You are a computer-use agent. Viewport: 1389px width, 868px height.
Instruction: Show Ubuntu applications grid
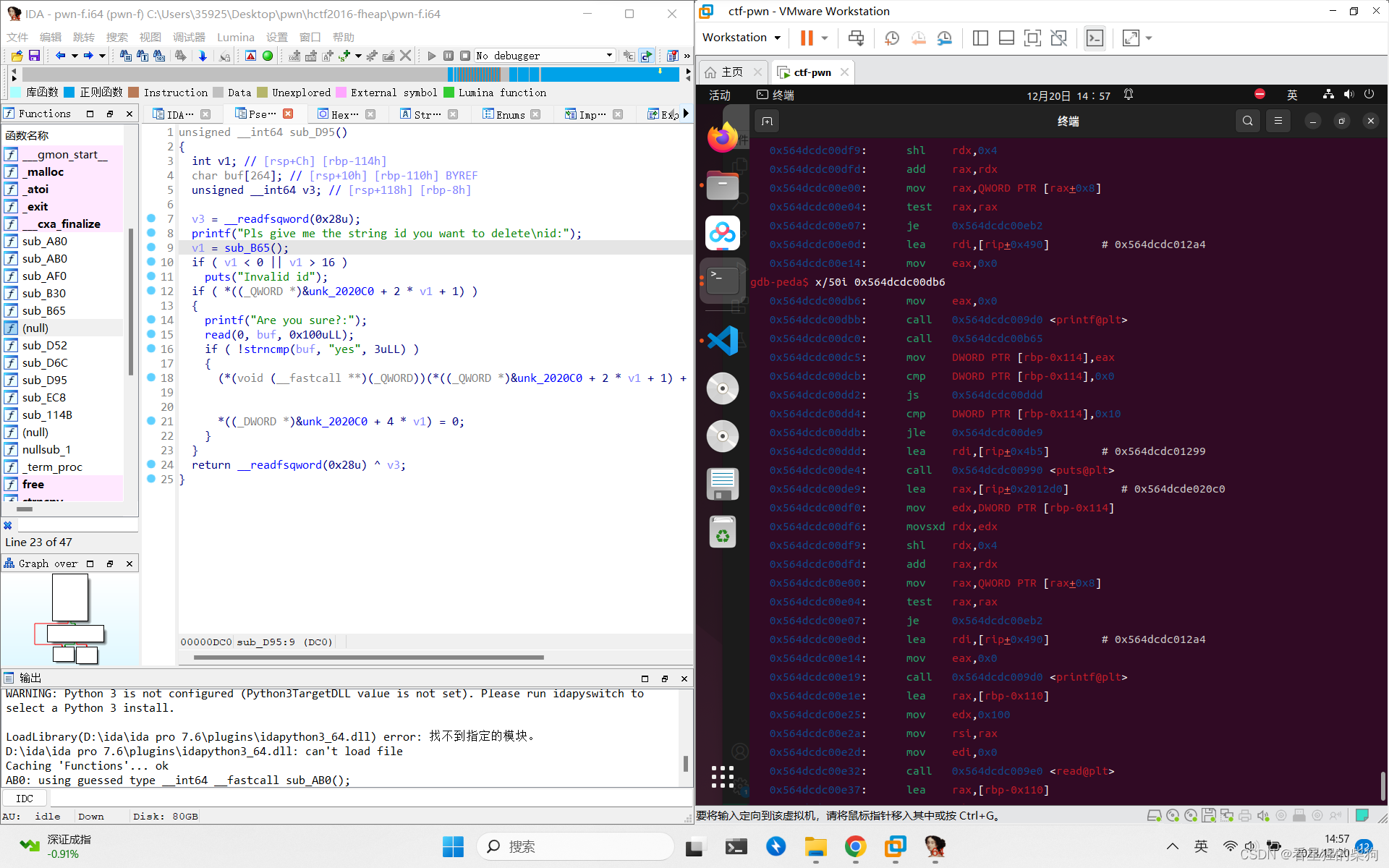coord(723,776)
